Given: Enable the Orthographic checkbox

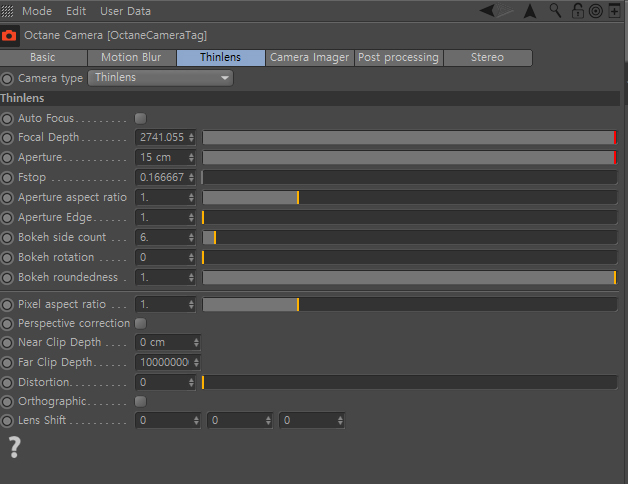Looking at the screenshot, I should pyautogui.click(x=140, y=401).
